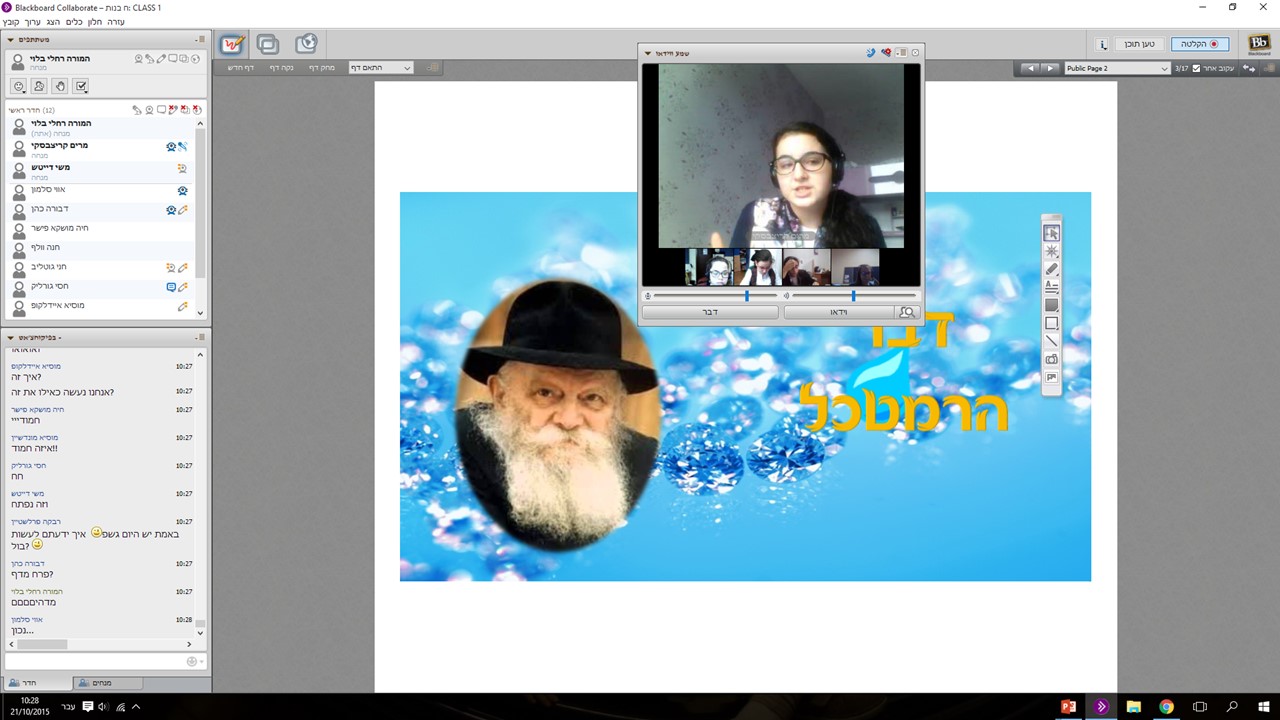1280x720 pixels.
Task: Toggle the דבר talk button
Action: 709,312
